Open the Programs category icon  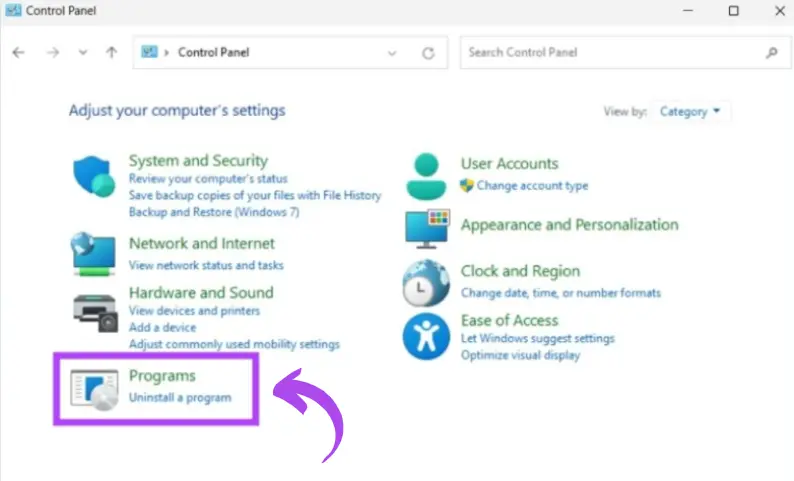(x=95, y=389)
